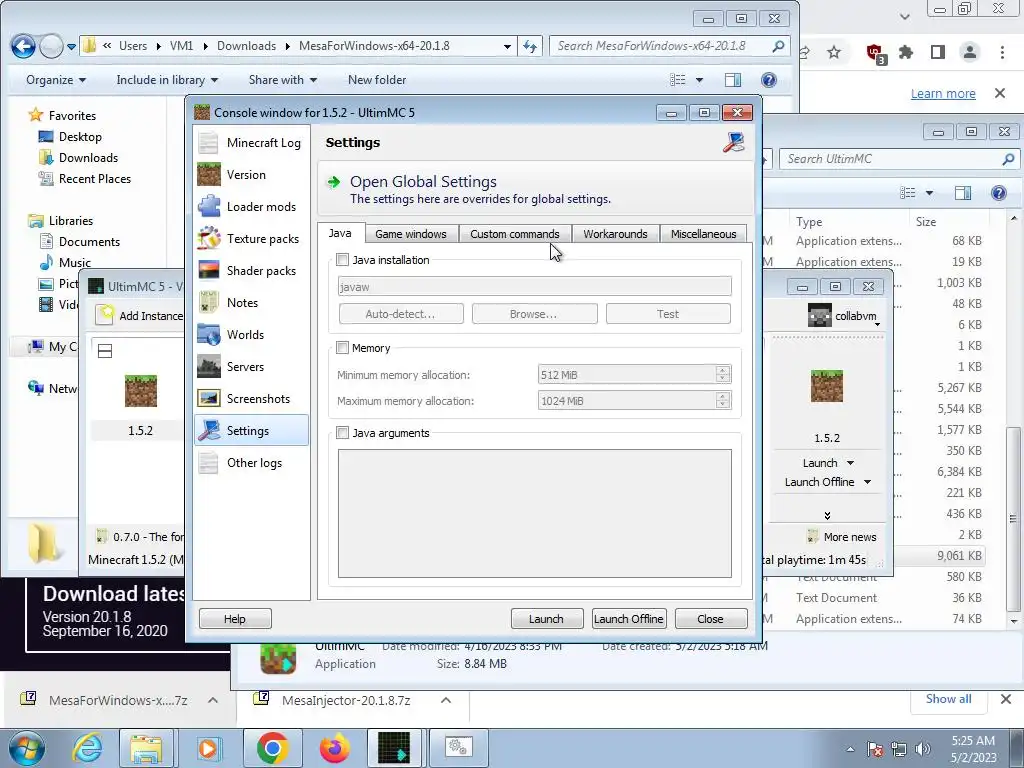This screenshot has width=1024, height=768.
Task: Click More news in UltimMC
Action: click(x=850, y=537)
